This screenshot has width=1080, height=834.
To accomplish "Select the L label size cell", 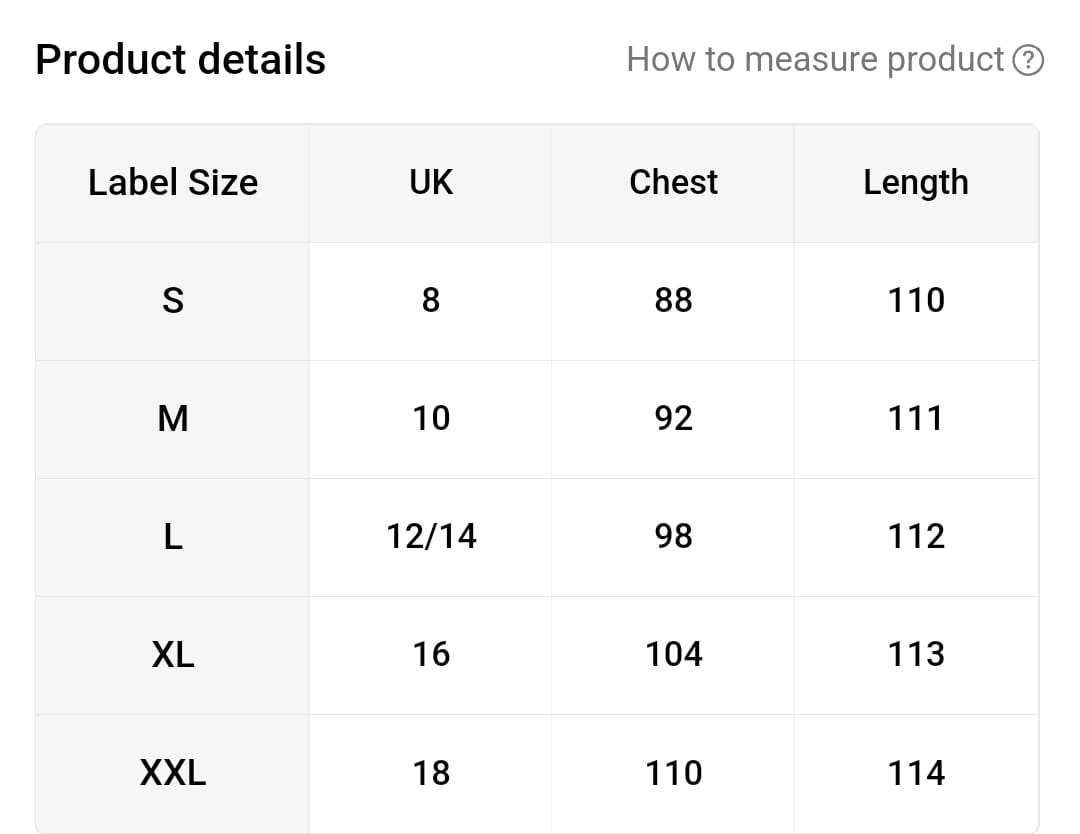I will coord(173,537).
